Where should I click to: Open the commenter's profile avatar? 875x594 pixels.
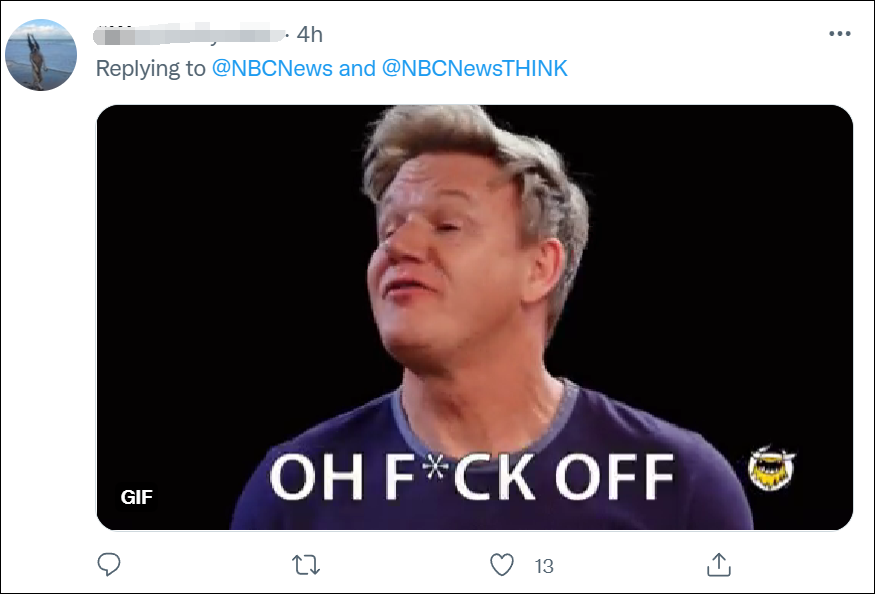(41, 55)
